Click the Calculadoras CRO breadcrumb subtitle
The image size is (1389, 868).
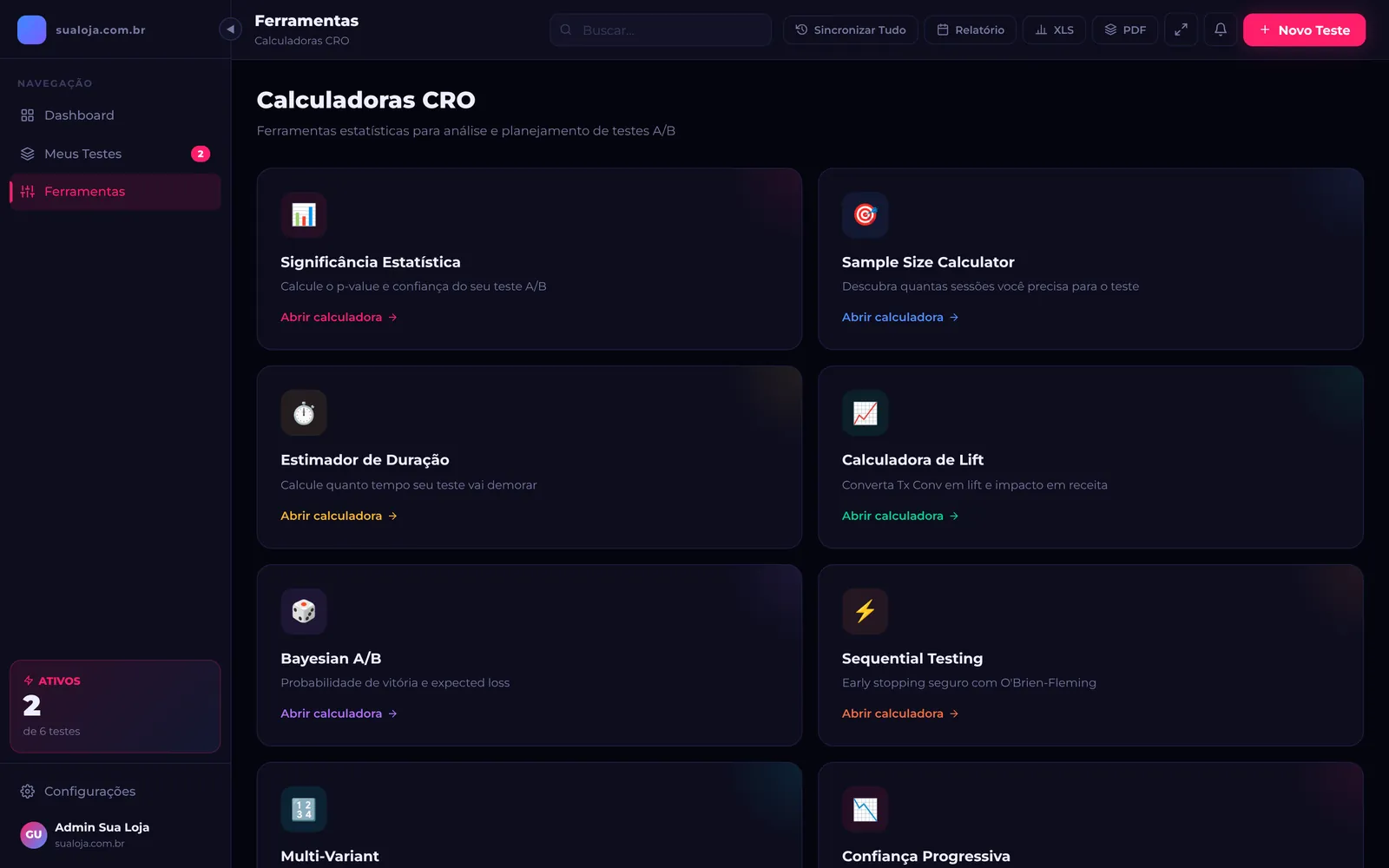(302, 41)
